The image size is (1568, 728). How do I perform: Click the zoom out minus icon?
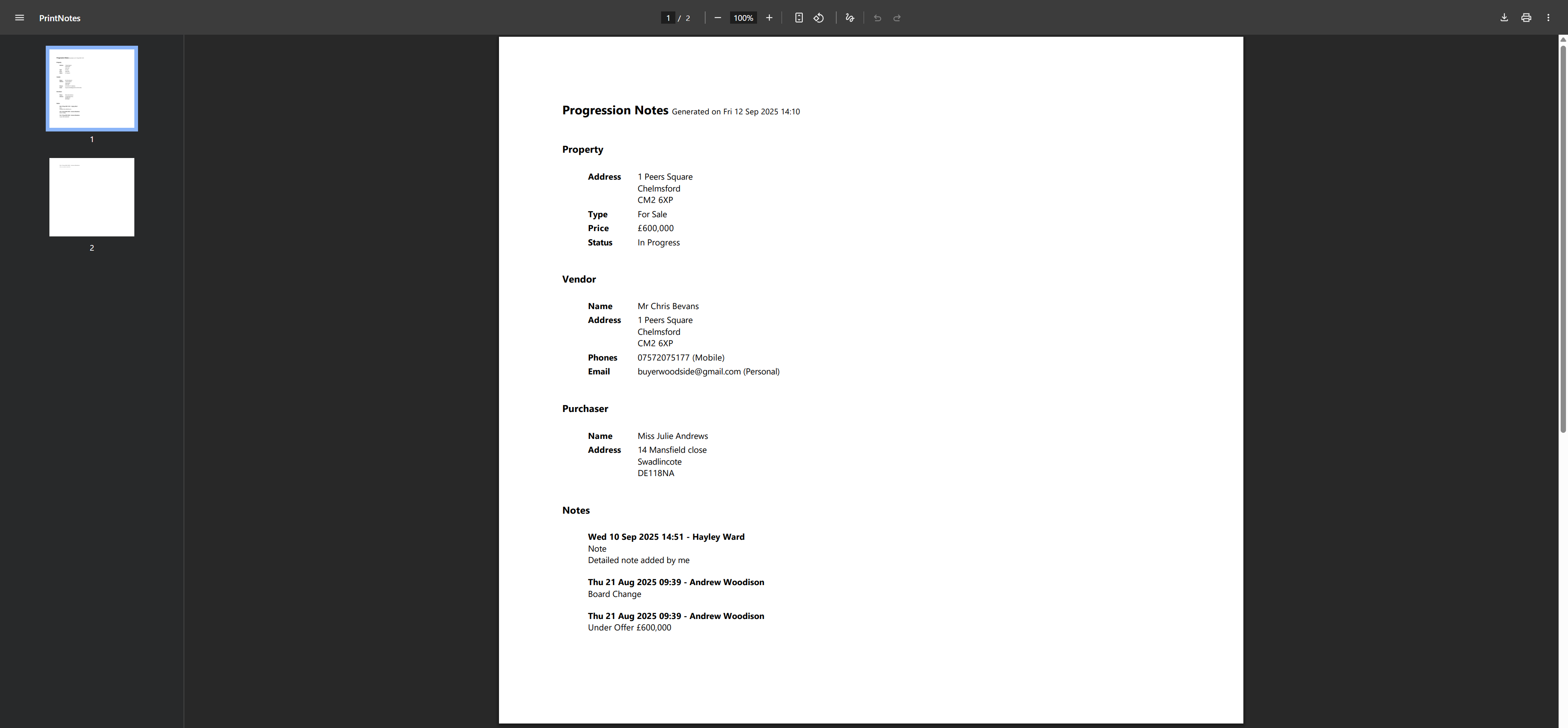718,18
